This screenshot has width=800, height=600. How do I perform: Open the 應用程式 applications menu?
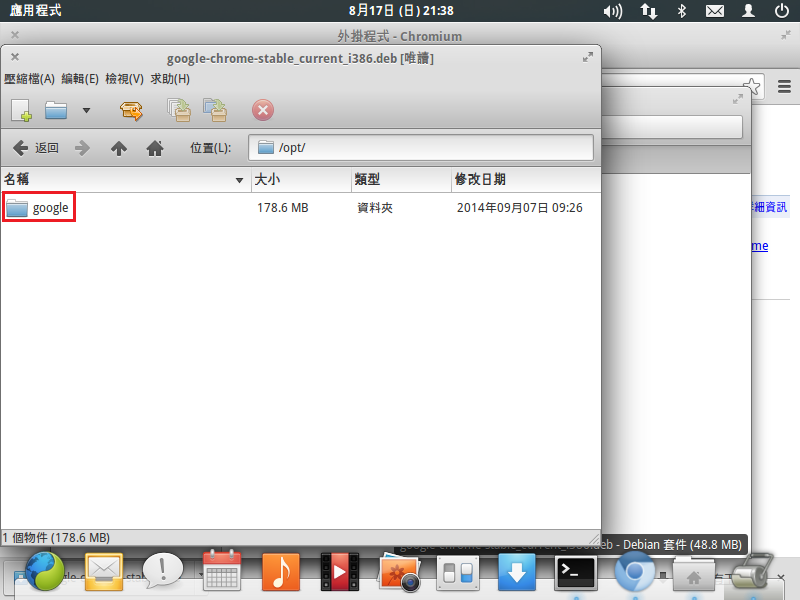pos(35,11)
